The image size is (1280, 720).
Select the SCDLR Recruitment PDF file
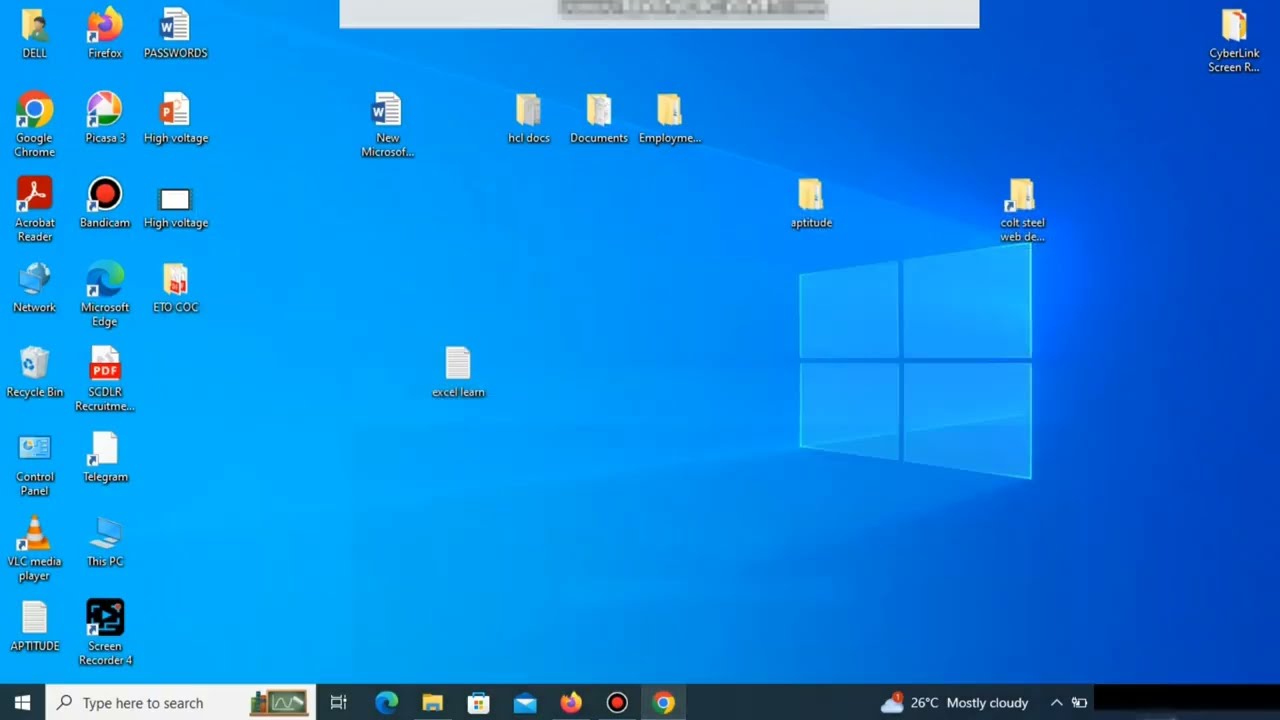tap(105, 379)
